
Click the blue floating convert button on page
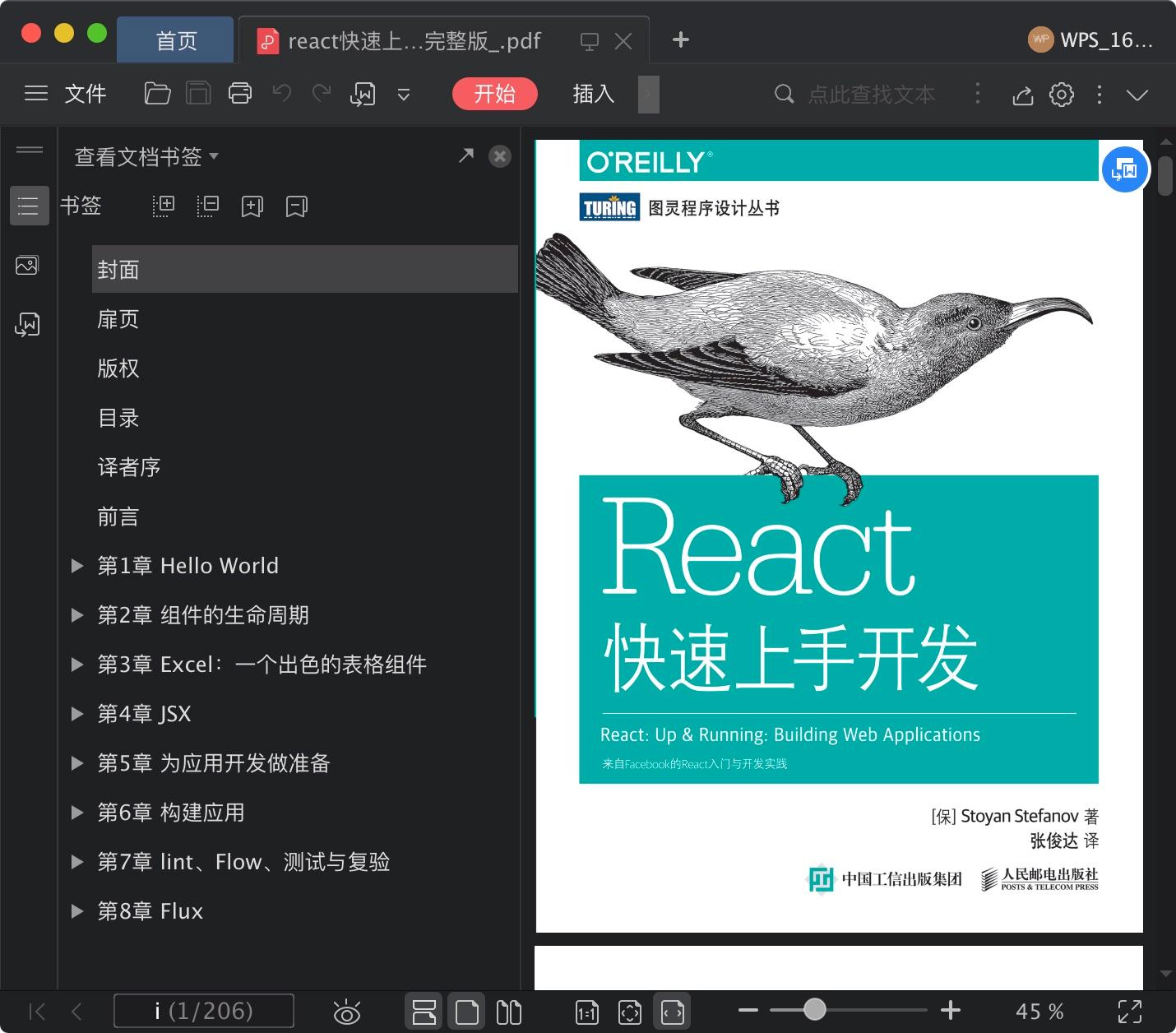(1124, 169)
